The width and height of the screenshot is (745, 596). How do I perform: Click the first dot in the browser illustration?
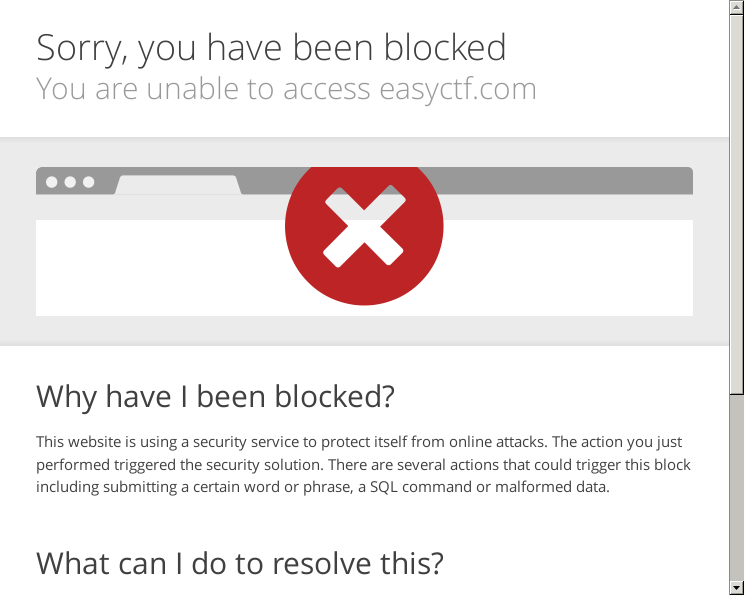[51, 182]
